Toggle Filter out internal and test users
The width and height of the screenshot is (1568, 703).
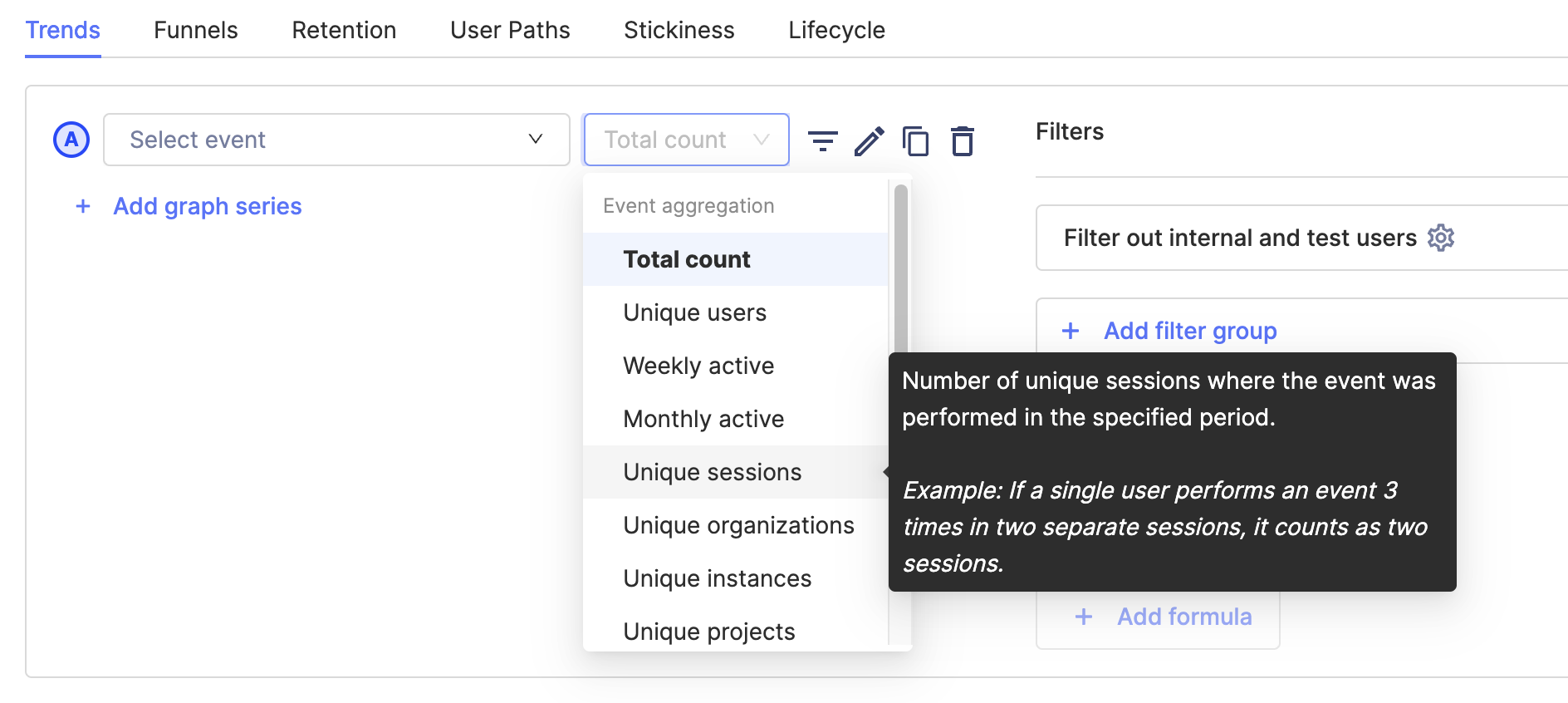click(x=1239, y=238)
